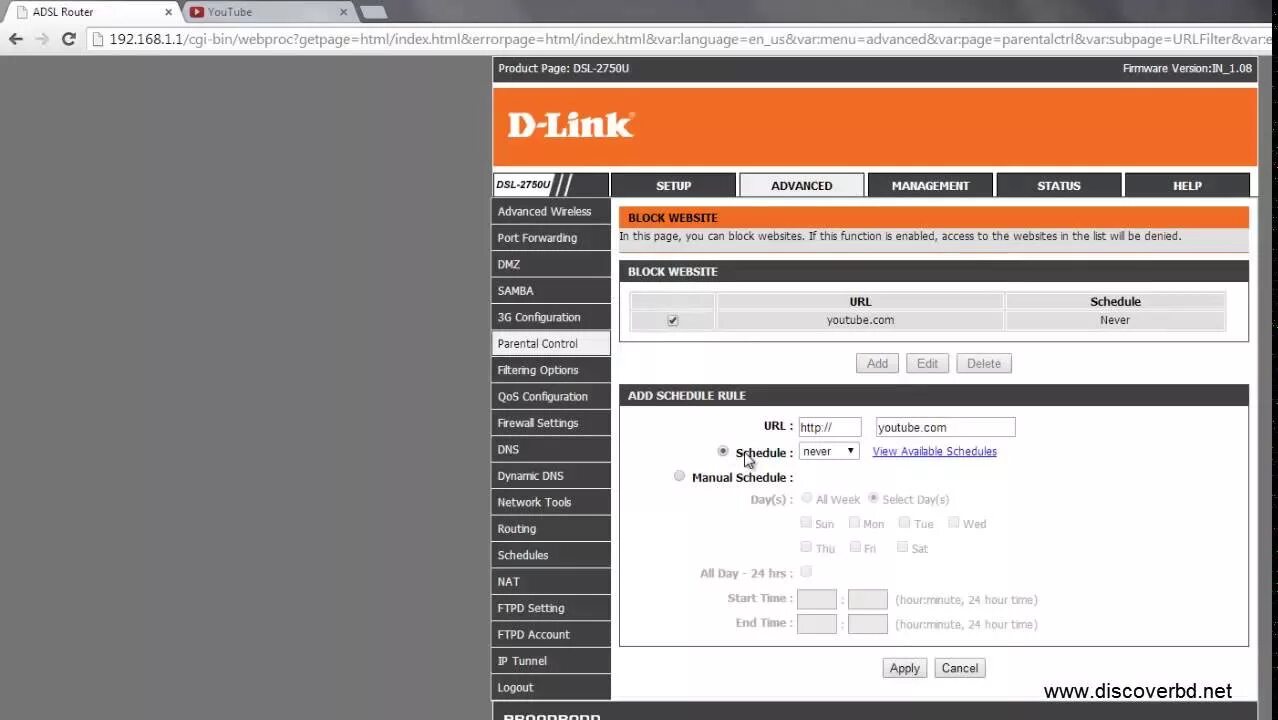Open the schedule dropdown showing never

828,451
